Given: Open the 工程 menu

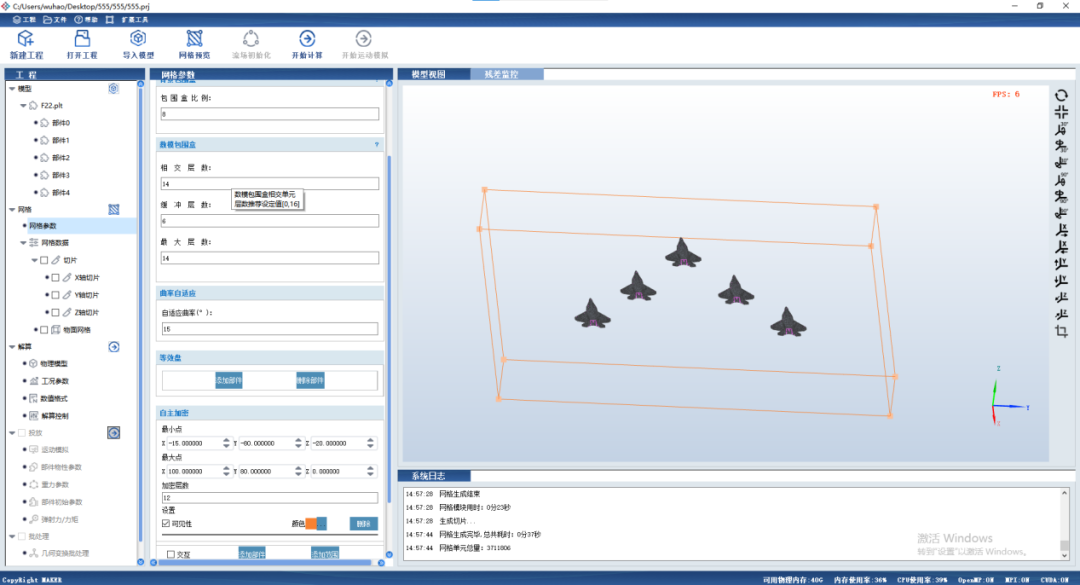Looking at the screenshot, I should point(25,20).
